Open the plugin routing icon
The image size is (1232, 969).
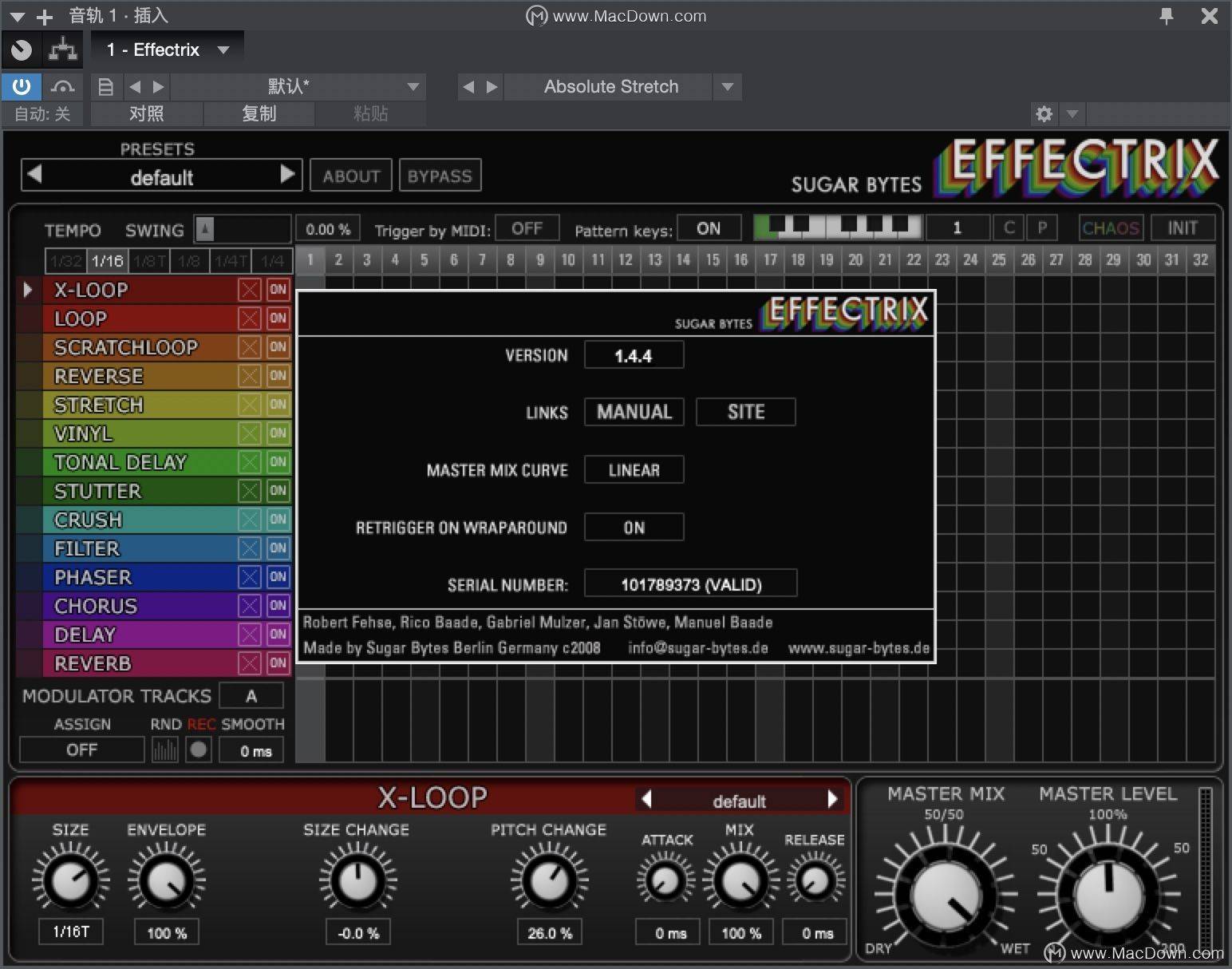(x=63, y=50)
